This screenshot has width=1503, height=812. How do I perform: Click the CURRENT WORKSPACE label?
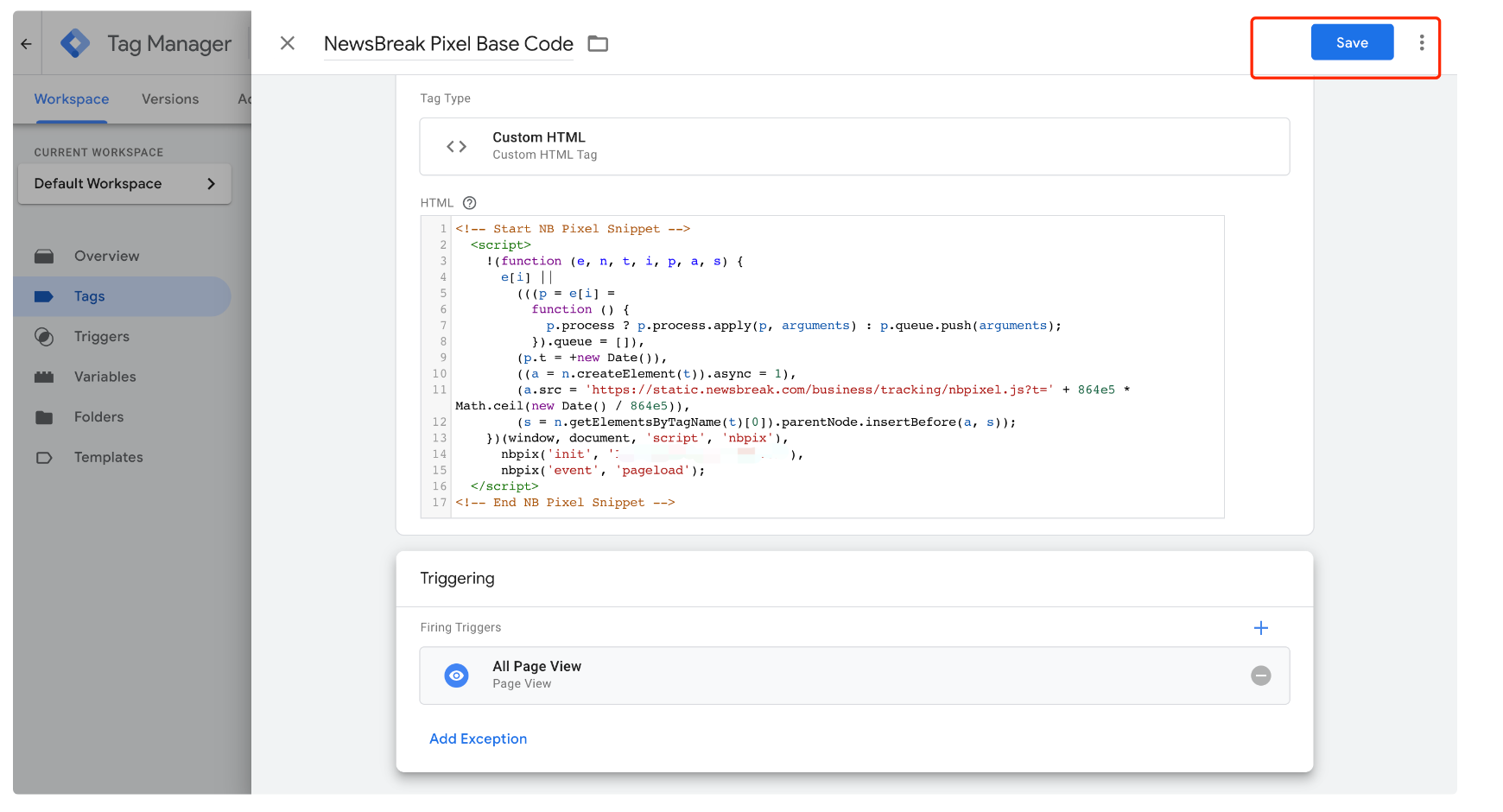coord(98,152)
